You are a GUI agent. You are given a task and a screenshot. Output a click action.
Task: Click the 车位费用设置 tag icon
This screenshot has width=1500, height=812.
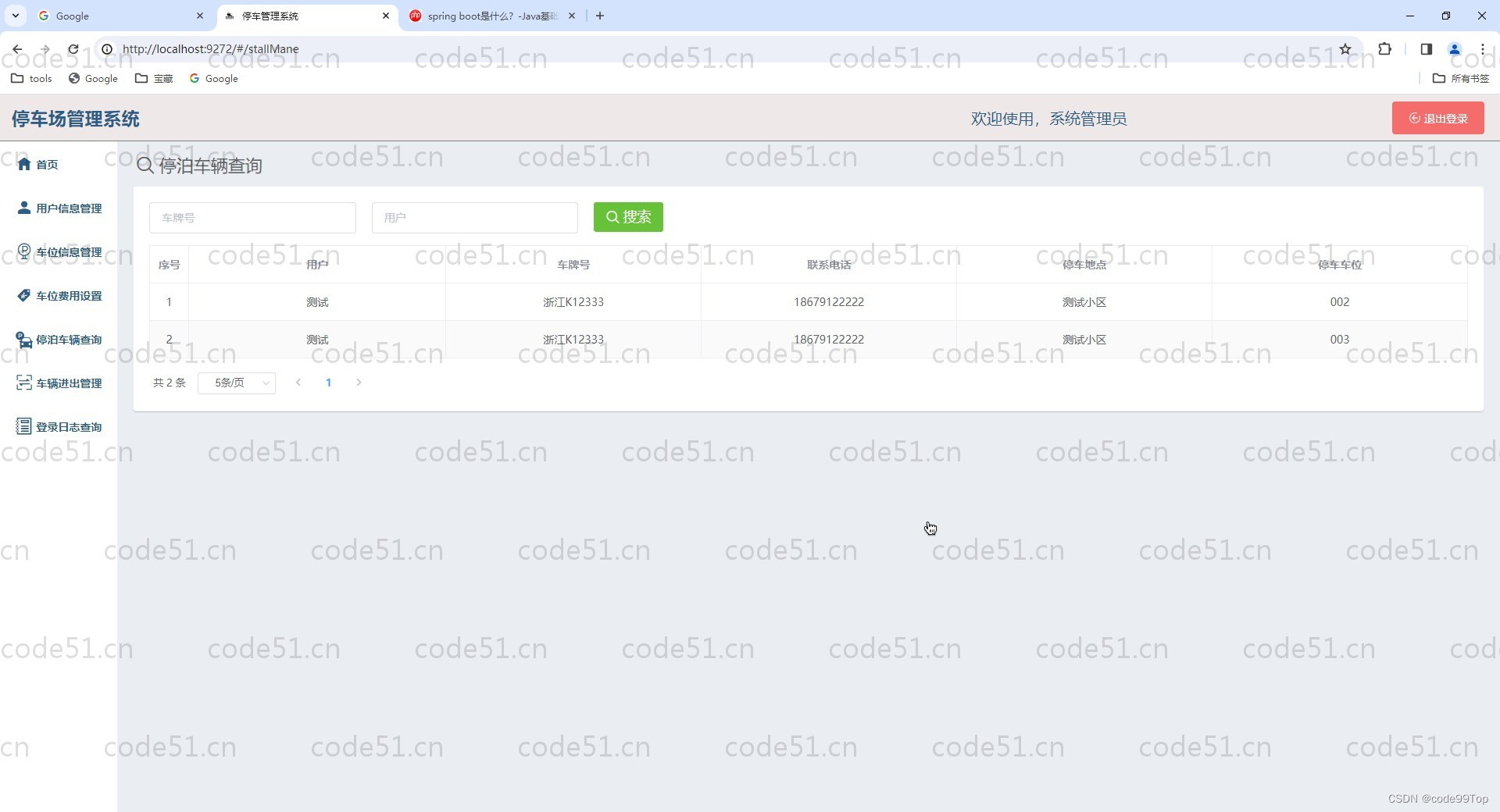point(24,295)
